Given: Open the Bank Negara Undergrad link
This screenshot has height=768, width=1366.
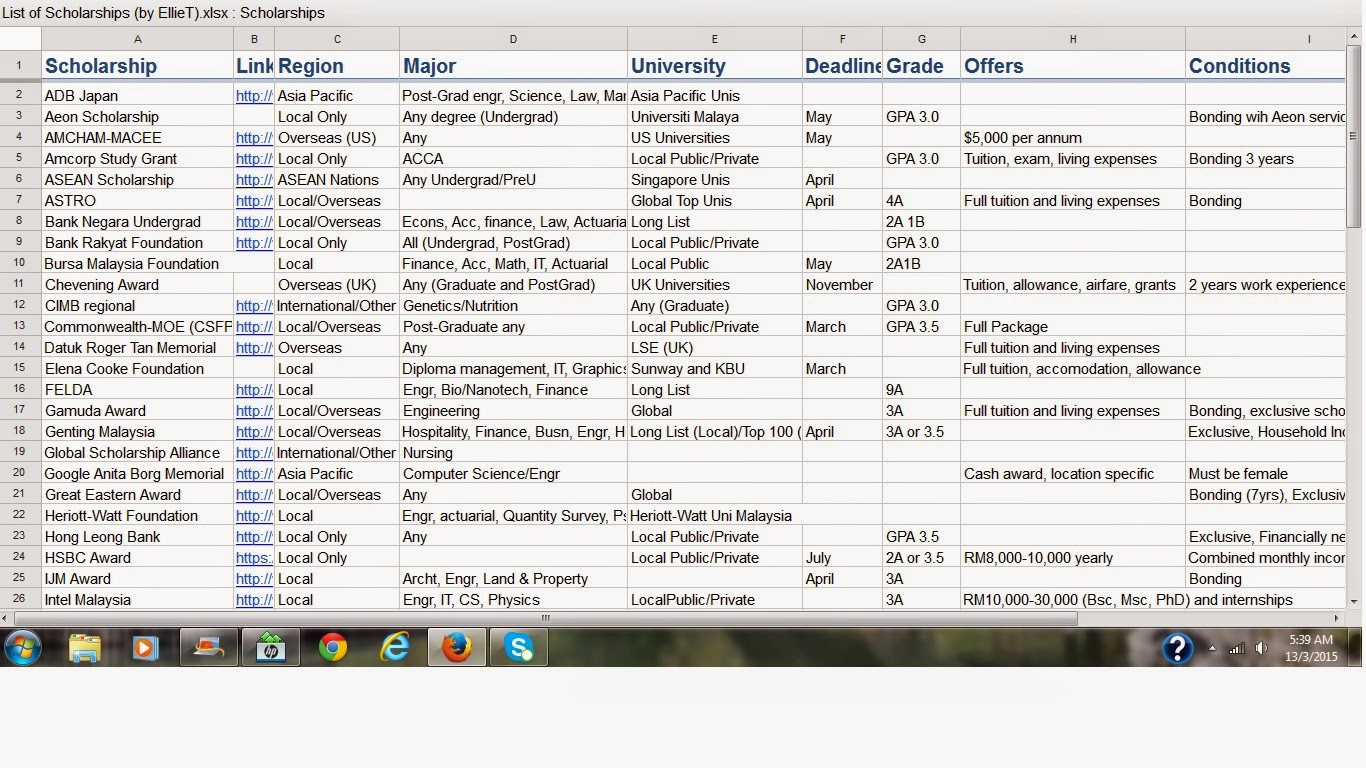Looking at the screenshot, I should (x=254, y=222).
